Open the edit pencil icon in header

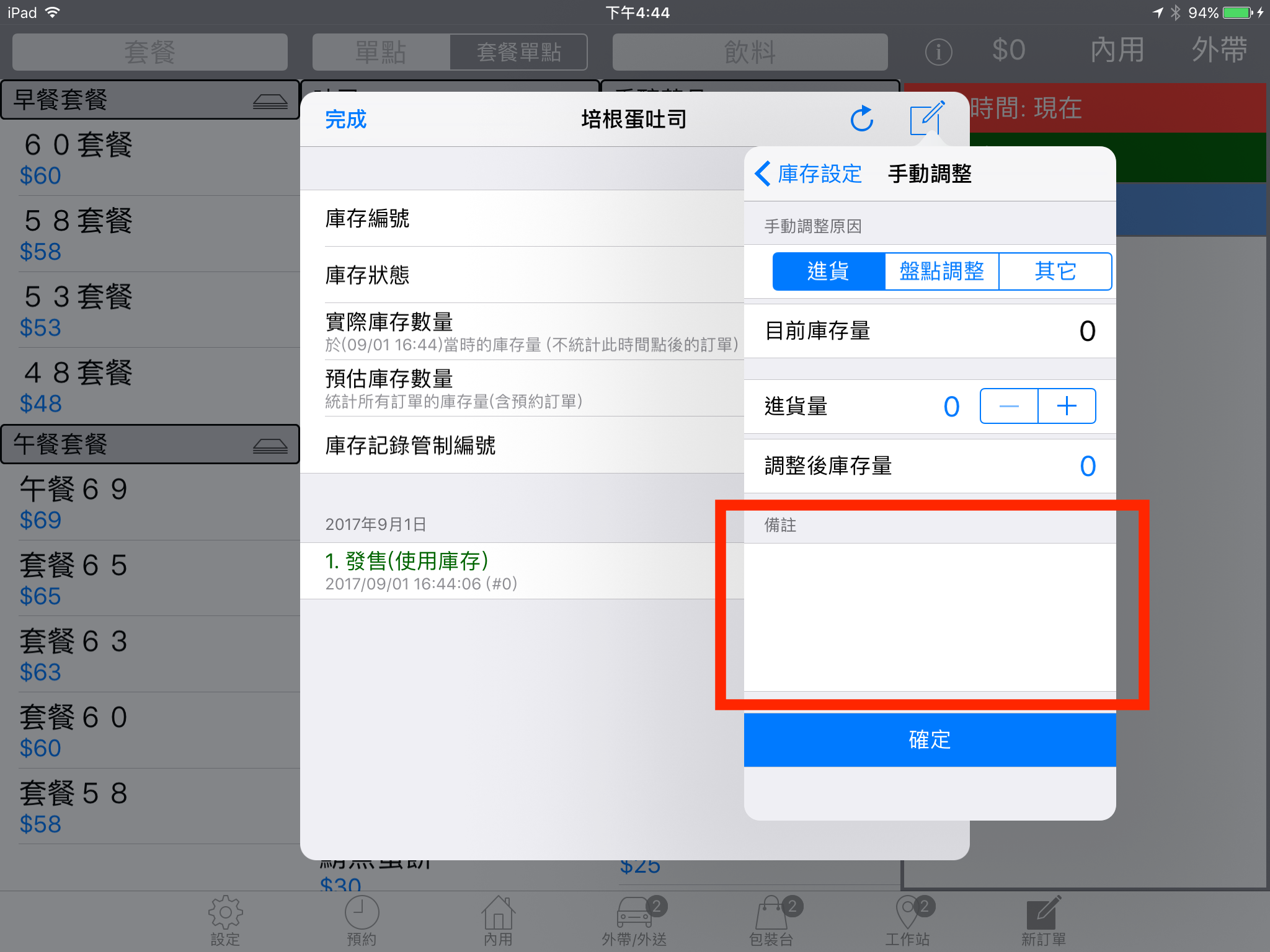pos(927,118)
